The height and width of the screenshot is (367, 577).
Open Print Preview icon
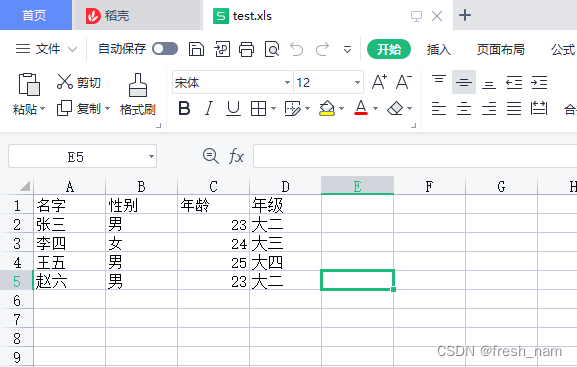[272, 49]
